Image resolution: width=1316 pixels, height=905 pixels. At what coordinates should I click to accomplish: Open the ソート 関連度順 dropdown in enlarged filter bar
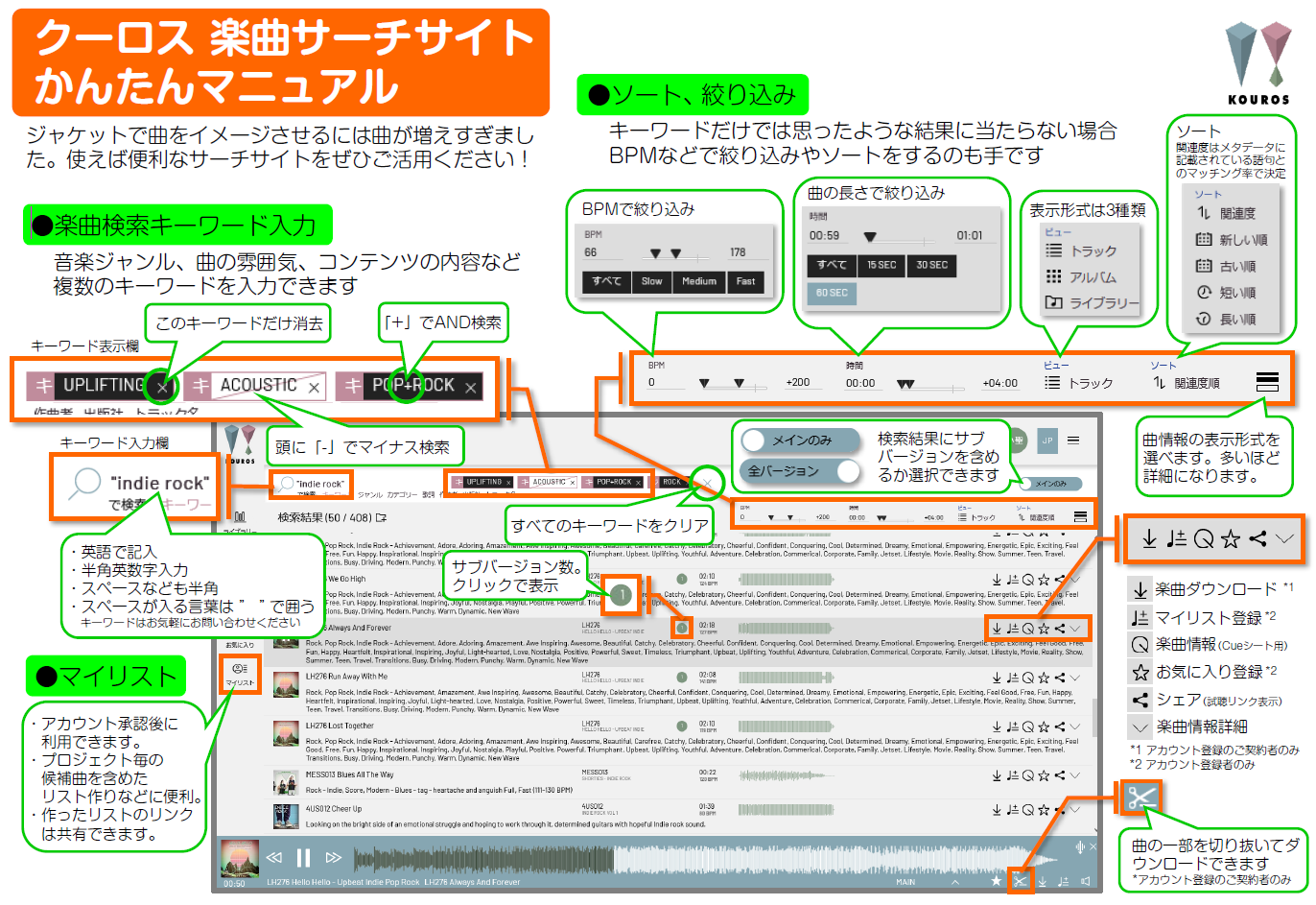coord(1186,383)
